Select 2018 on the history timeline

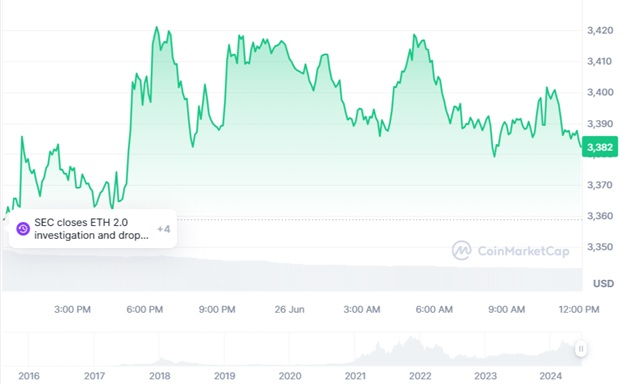click(160, 376)
